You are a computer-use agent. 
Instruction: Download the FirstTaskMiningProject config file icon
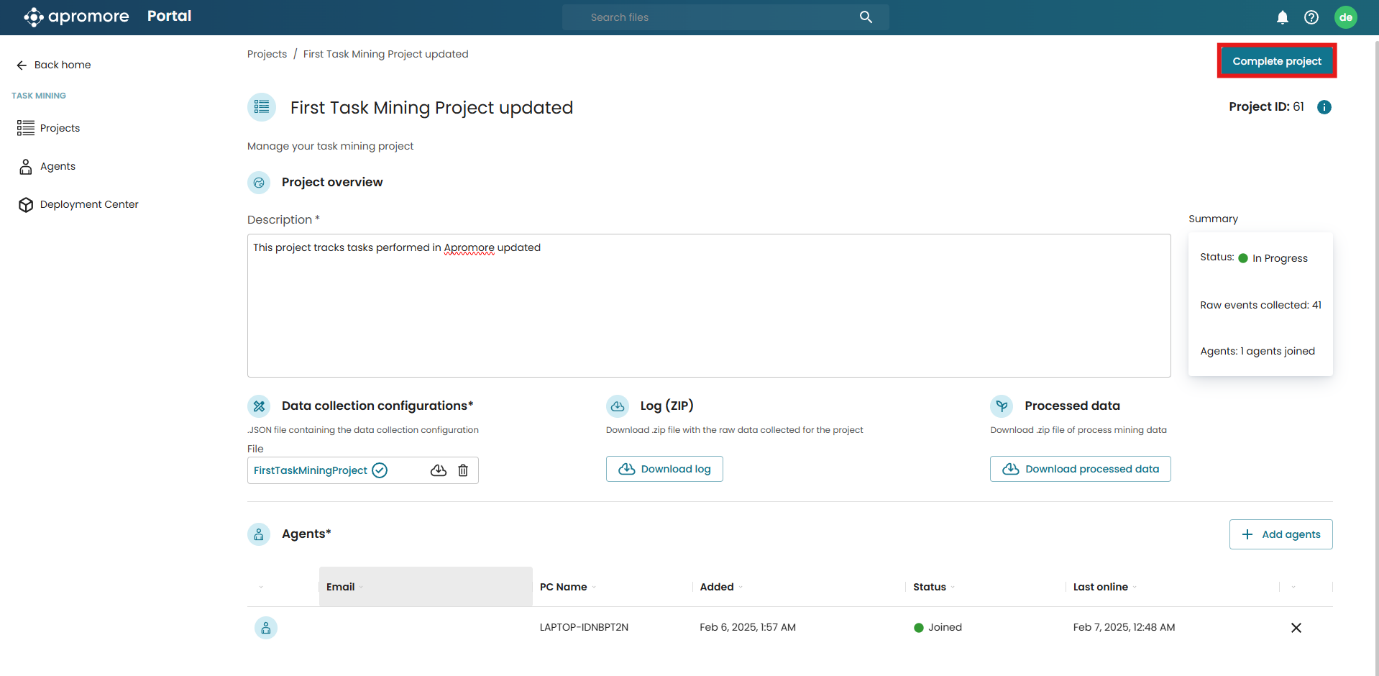click(438, 470)
